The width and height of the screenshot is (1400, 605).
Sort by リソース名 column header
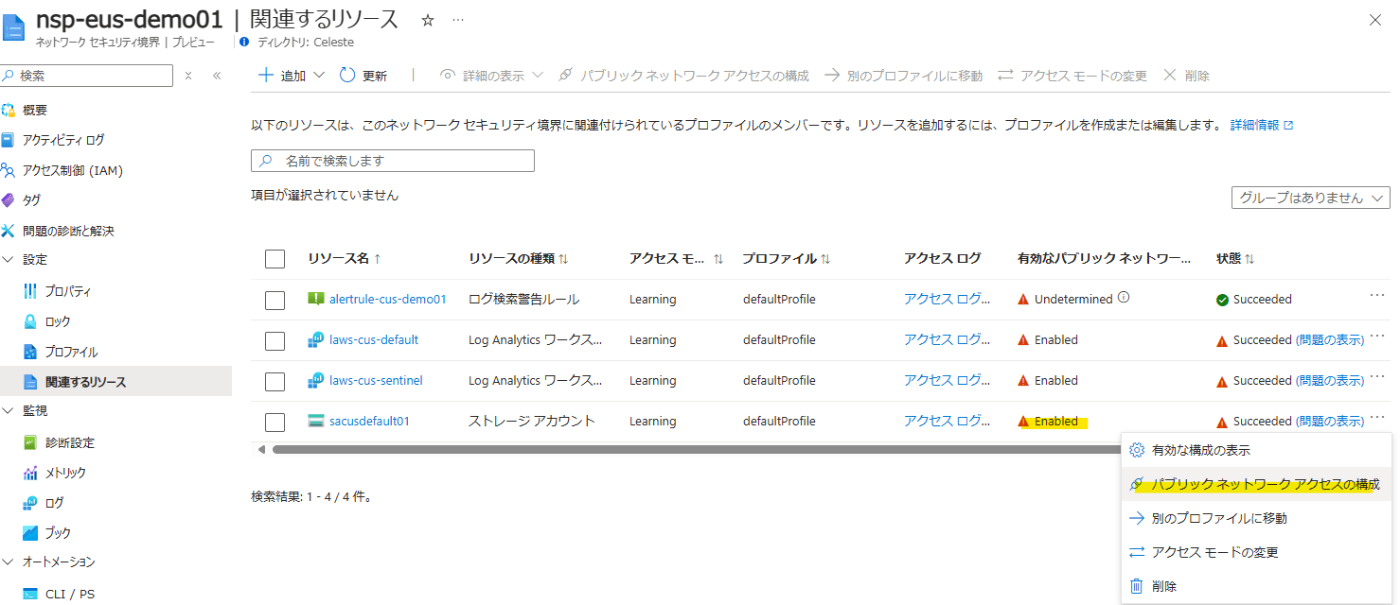[345, 258]
